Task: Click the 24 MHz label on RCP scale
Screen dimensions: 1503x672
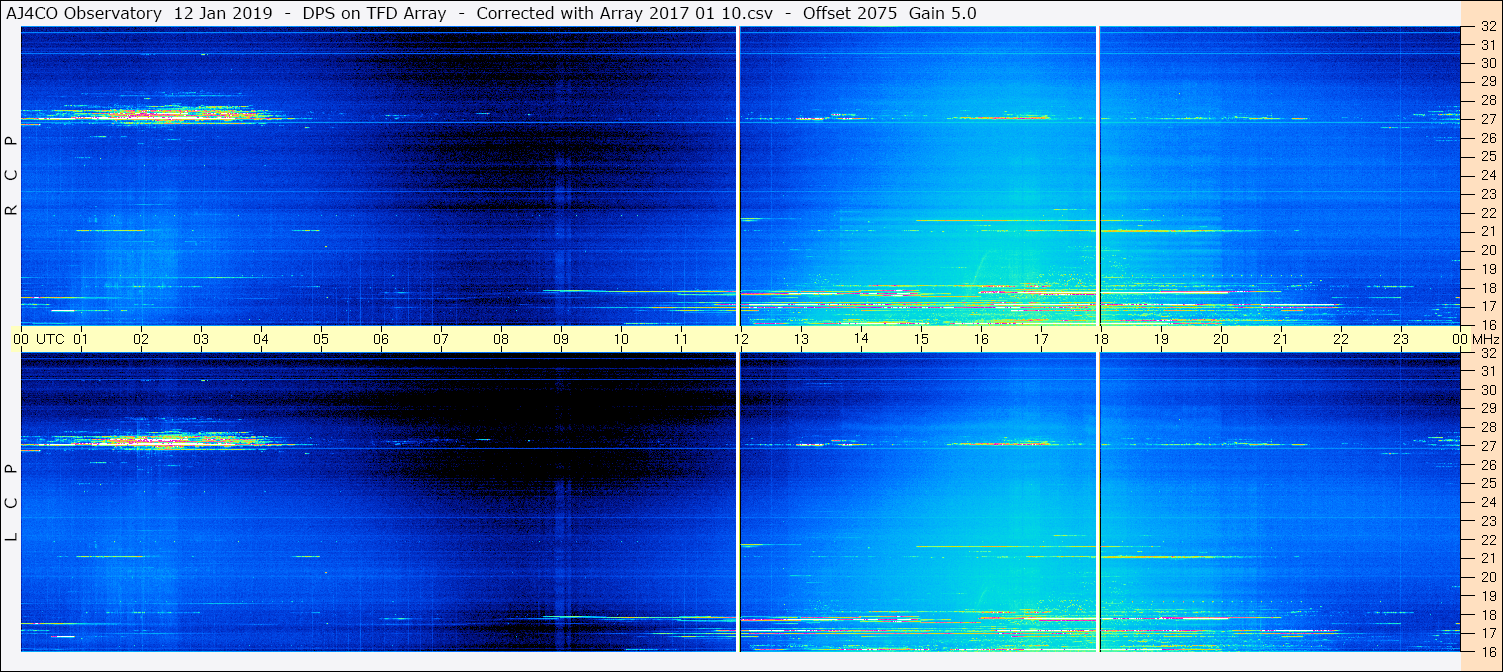Action: click(1487, 175)
